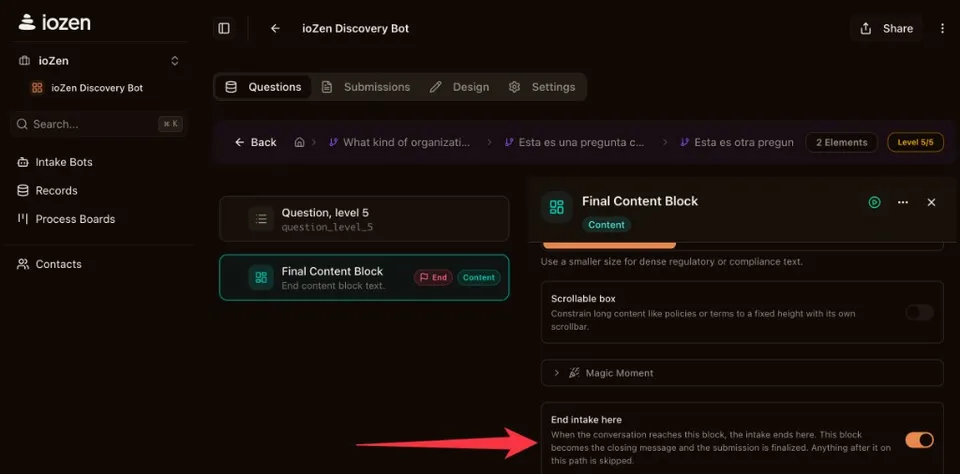
Task: Open Records
Action: click(56, 190)
